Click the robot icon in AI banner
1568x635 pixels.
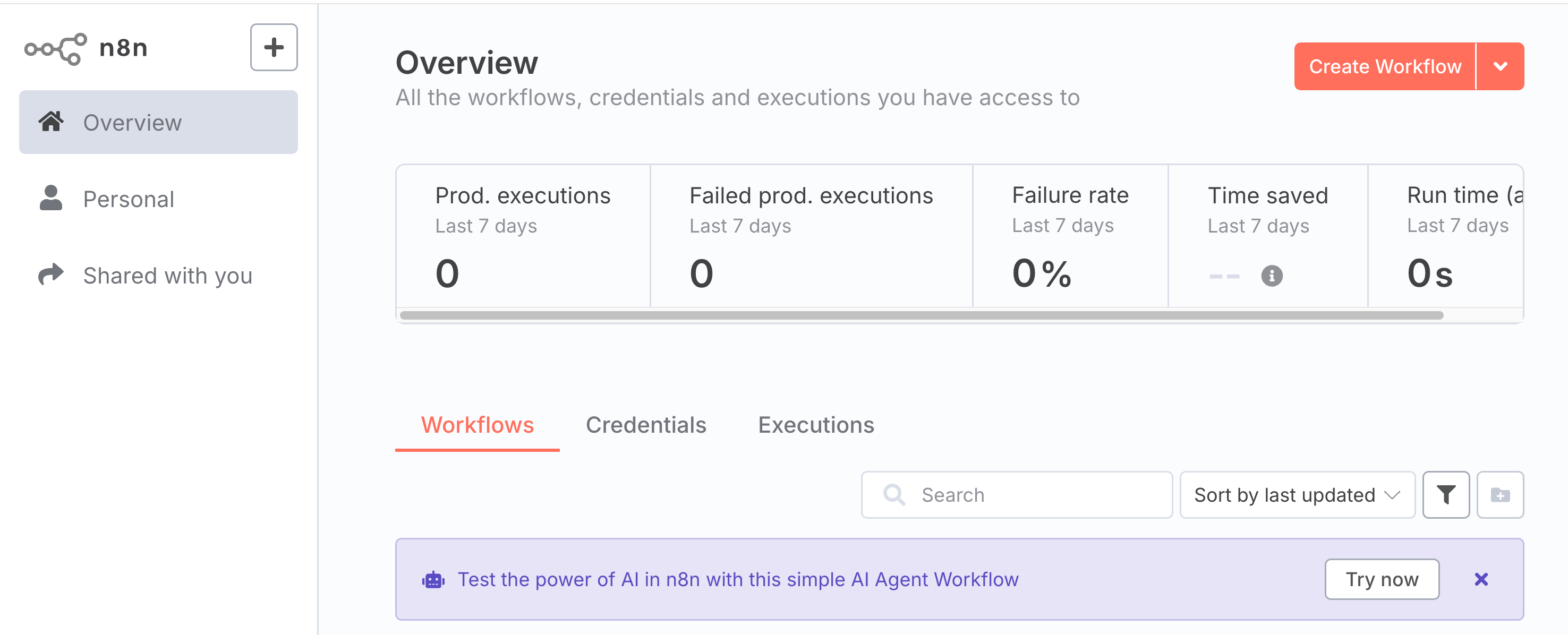tap(433, 580)
